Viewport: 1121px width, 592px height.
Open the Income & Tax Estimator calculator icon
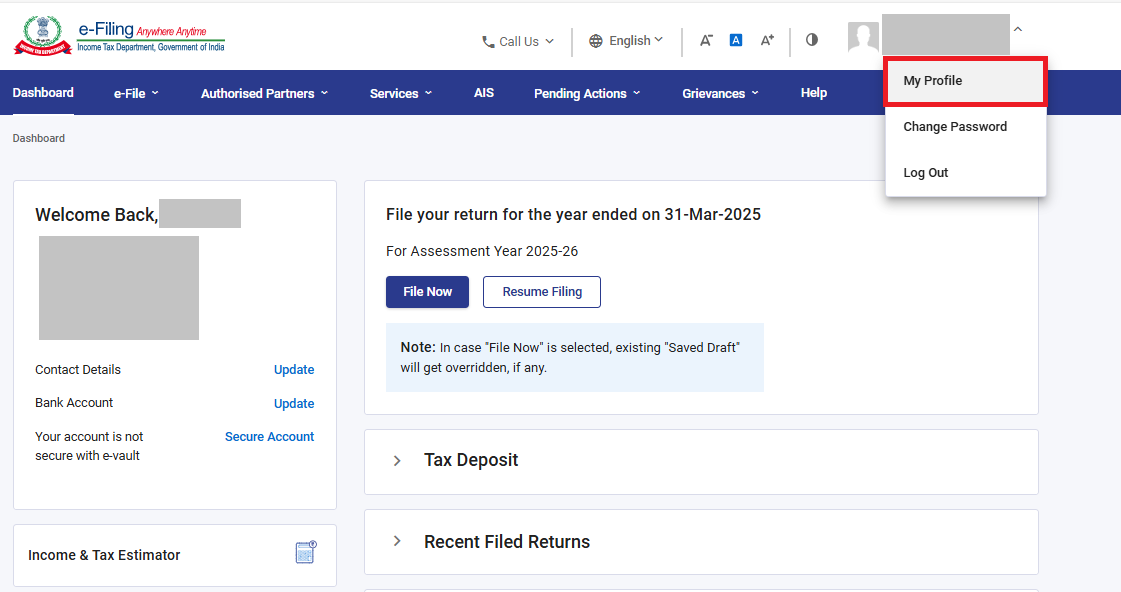point(306,552)
